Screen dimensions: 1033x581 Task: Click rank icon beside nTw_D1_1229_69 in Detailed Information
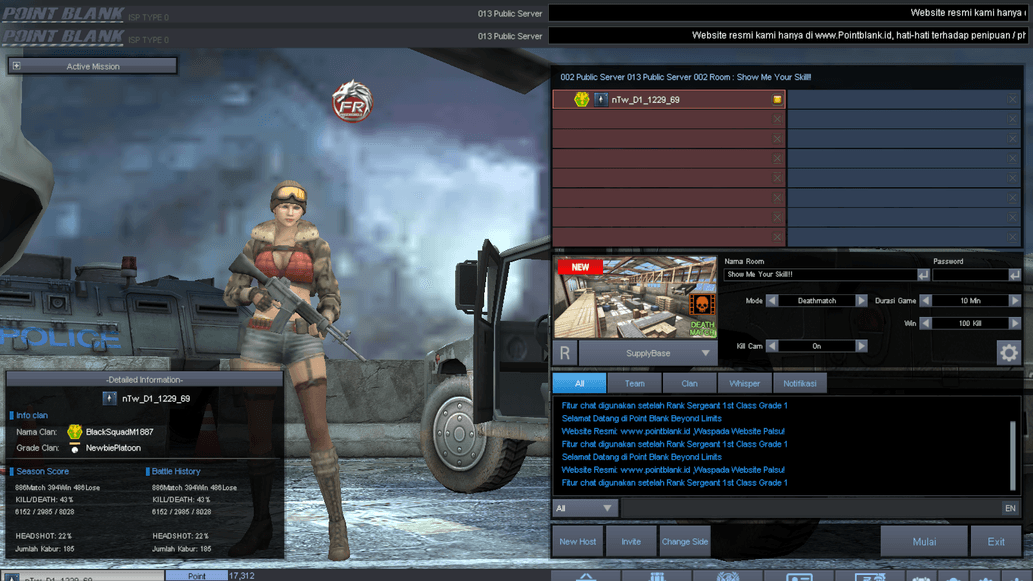point(109,399)
